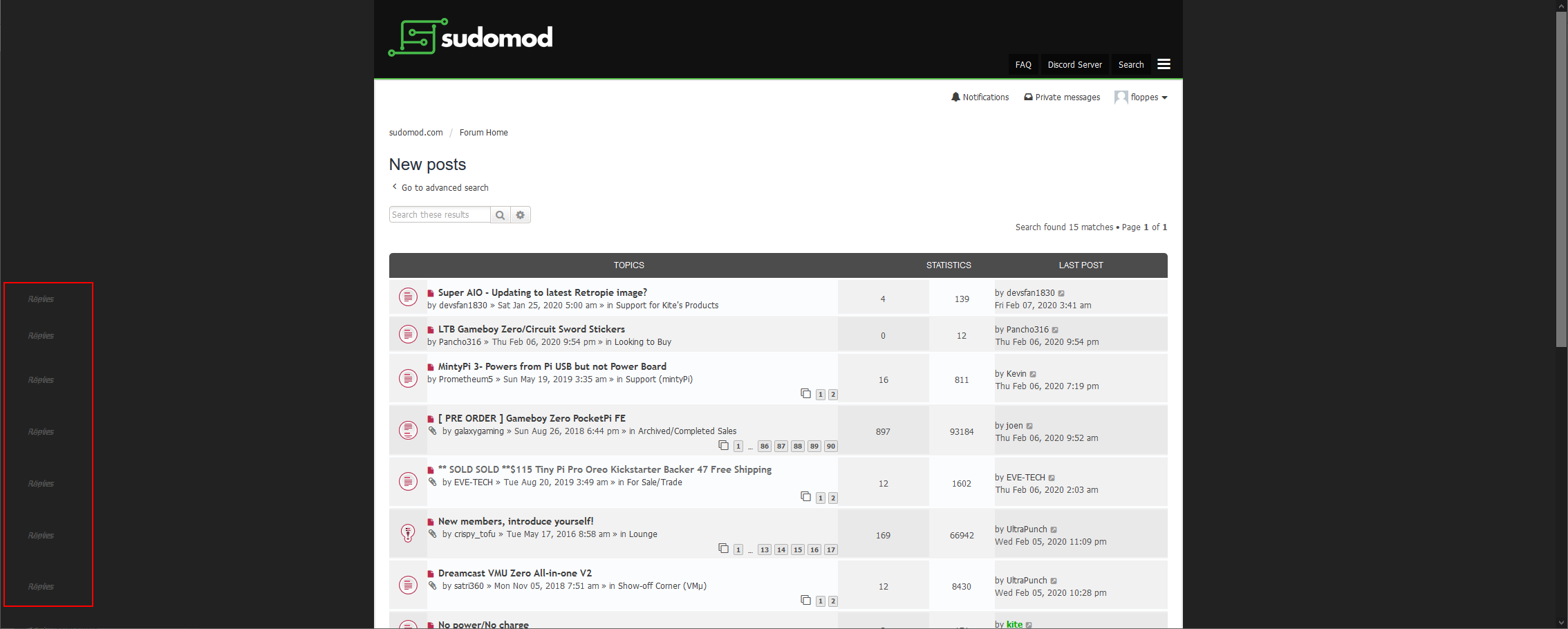1568x629 pixels.
Task: Go to page 86 of PRE ORDER topic
Action: [x=765, y=447]
